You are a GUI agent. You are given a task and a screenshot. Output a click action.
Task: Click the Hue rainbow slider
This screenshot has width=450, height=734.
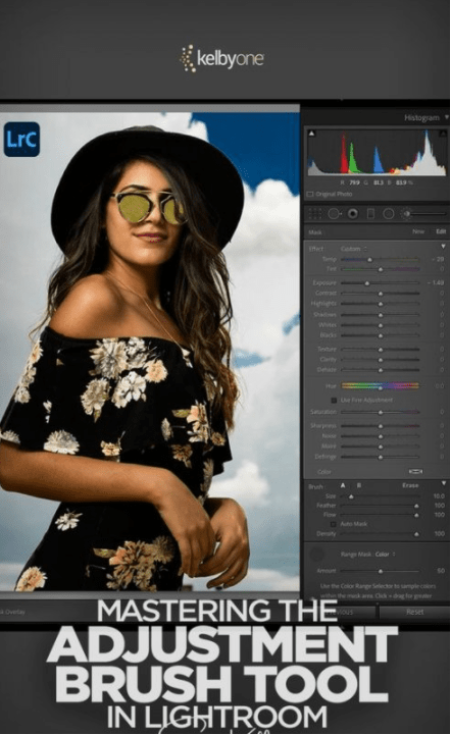click(380, 386)
